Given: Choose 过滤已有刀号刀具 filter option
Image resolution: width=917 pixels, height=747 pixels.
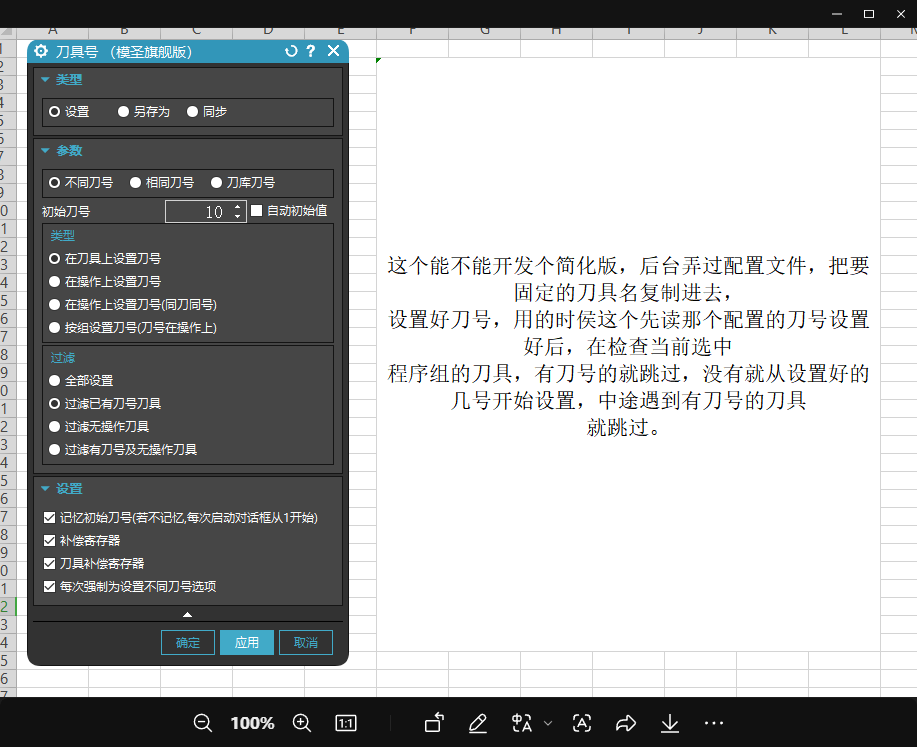Looking at the screenshot, I should [x=54, y=404].
